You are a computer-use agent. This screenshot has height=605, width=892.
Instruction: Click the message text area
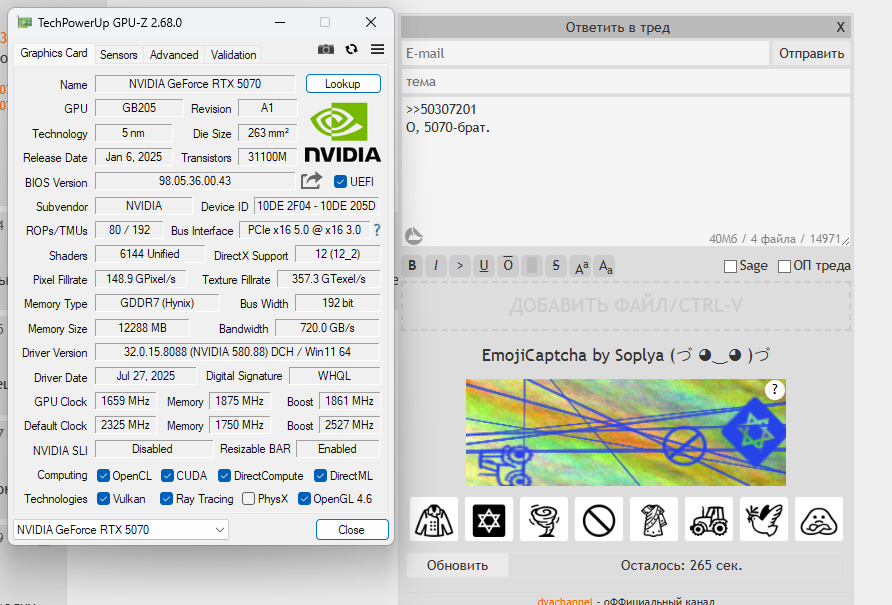coord(626,172)
